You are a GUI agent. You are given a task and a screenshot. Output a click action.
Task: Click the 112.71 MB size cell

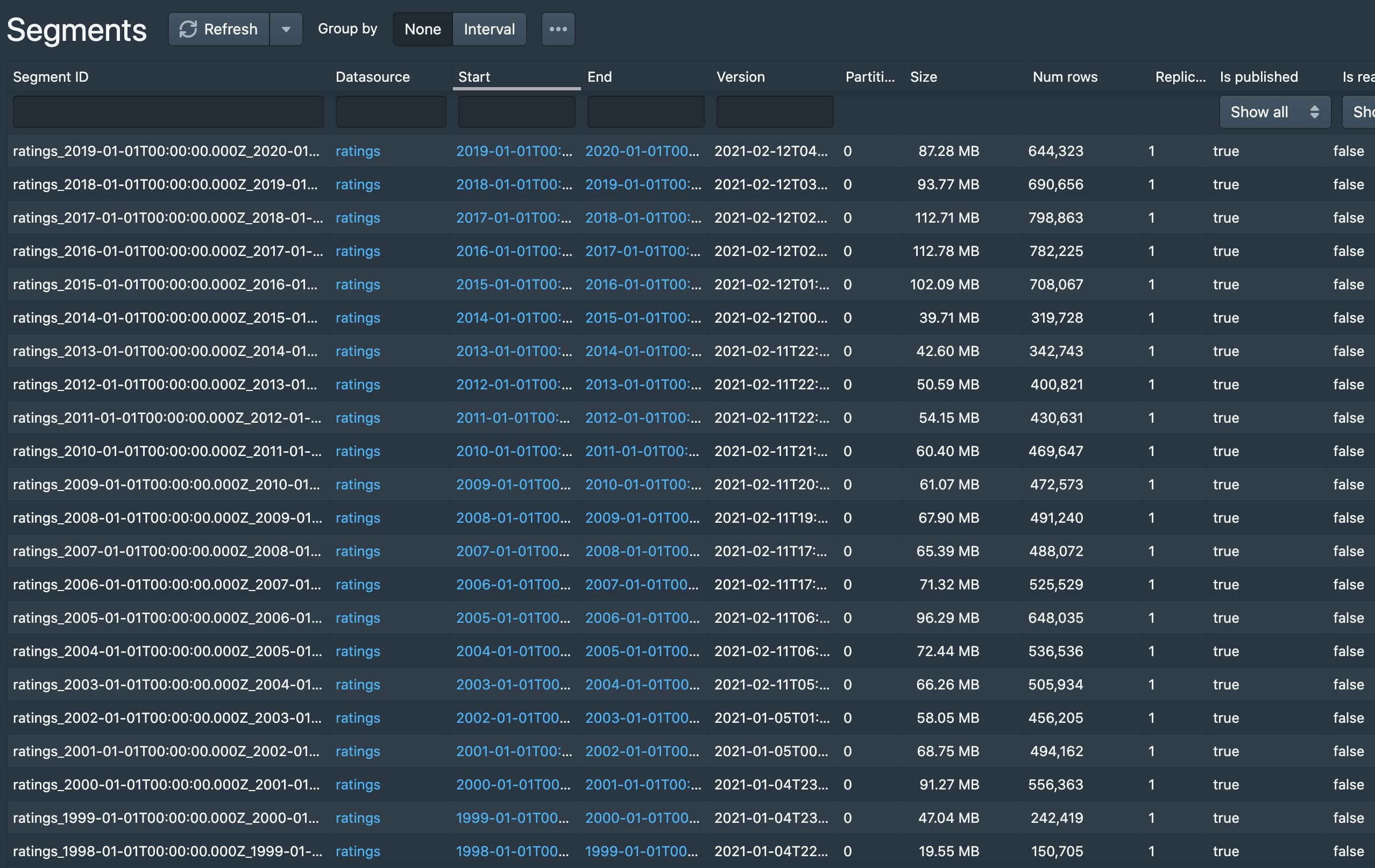947,218
